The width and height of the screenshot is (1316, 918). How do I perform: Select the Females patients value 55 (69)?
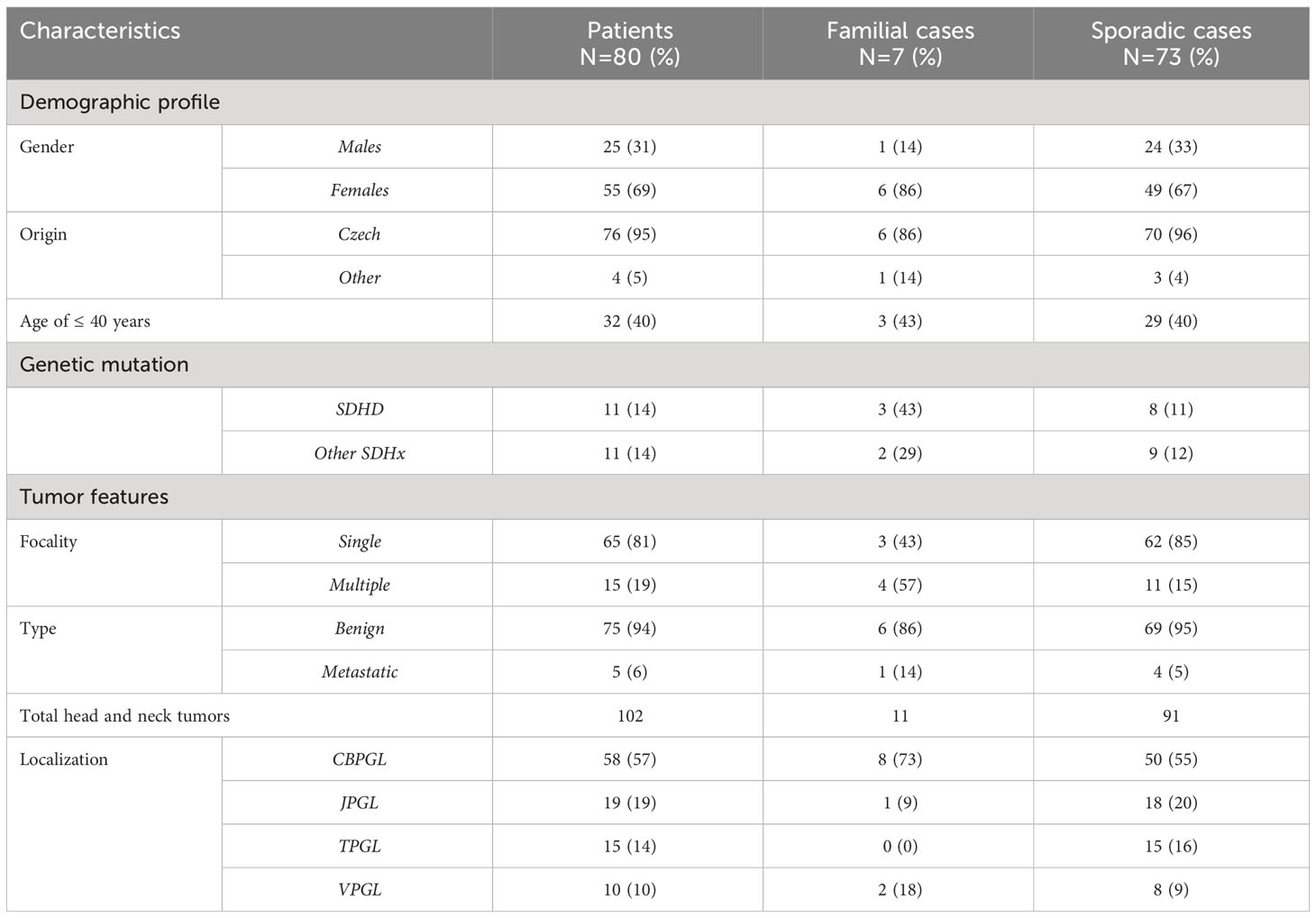[629, 190]
